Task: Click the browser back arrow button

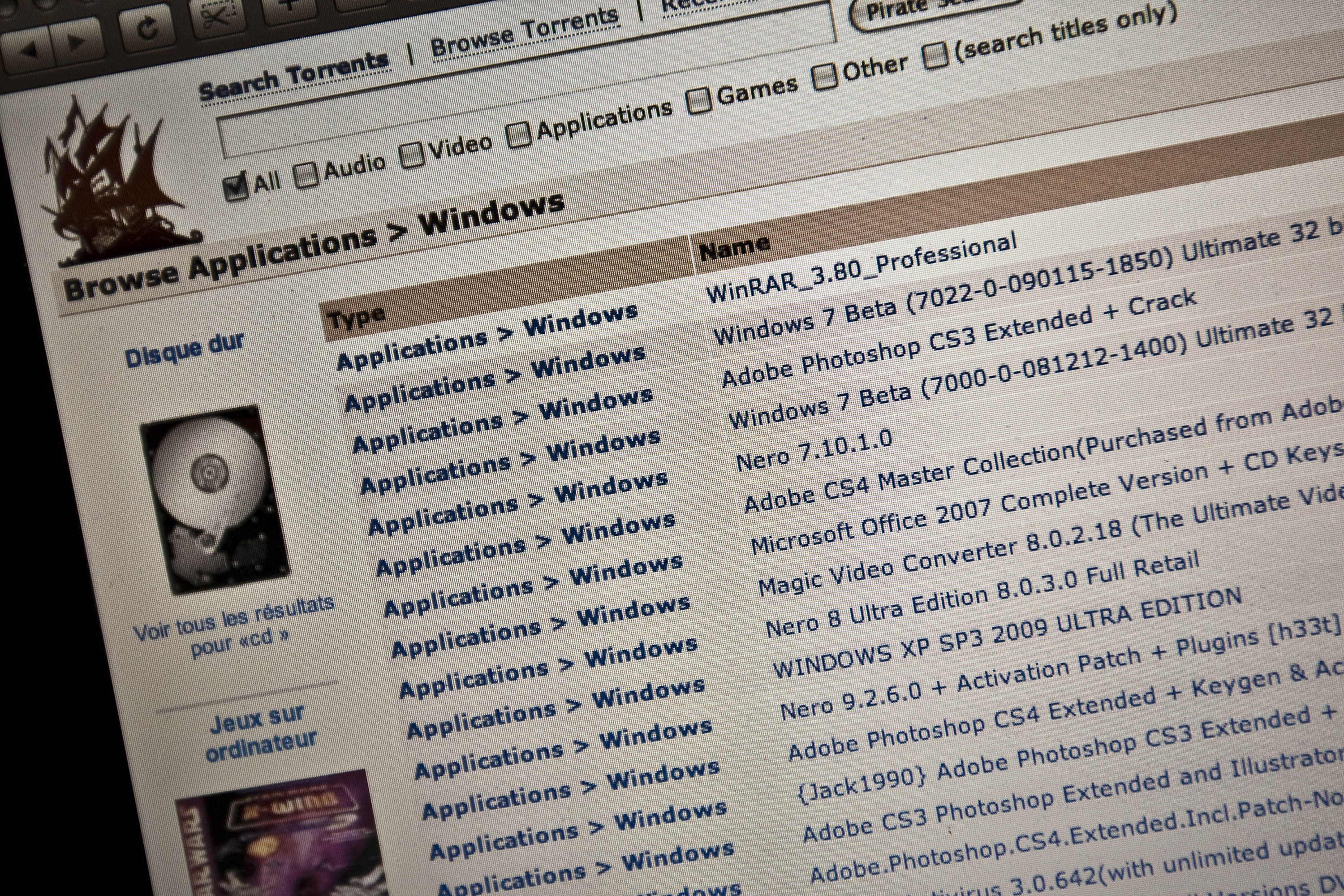Action: (29, 50)
